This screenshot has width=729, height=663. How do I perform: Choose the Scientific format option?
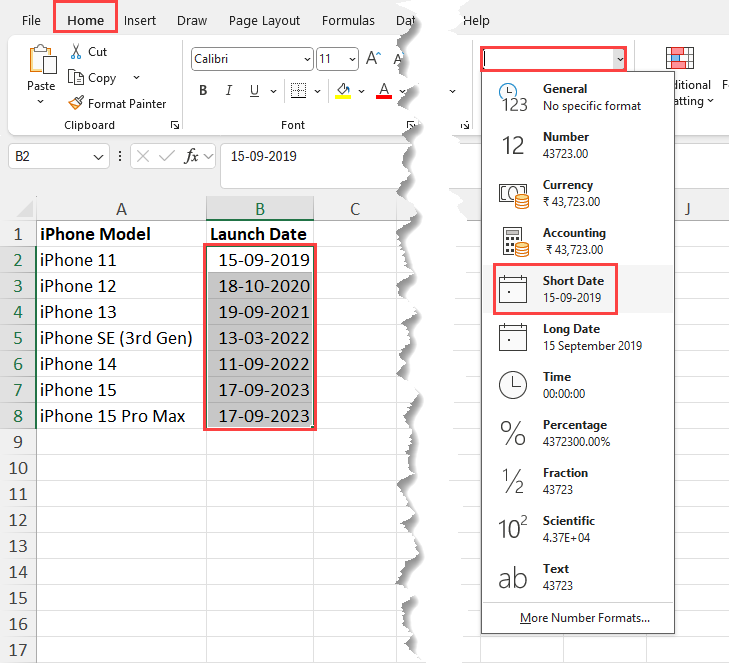(578, 529)
